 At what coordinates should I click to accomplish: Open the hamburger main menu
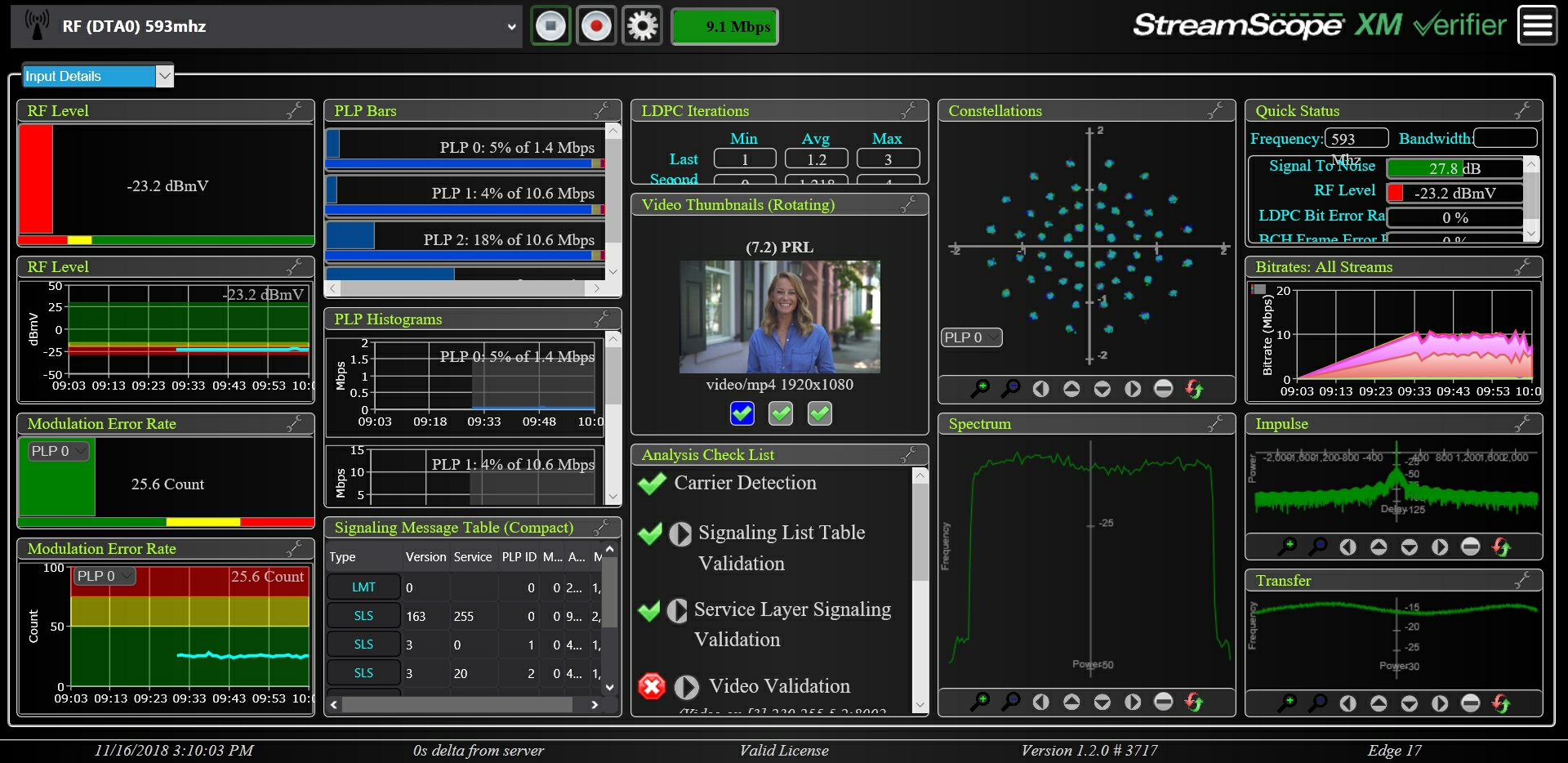(1537, 25)
